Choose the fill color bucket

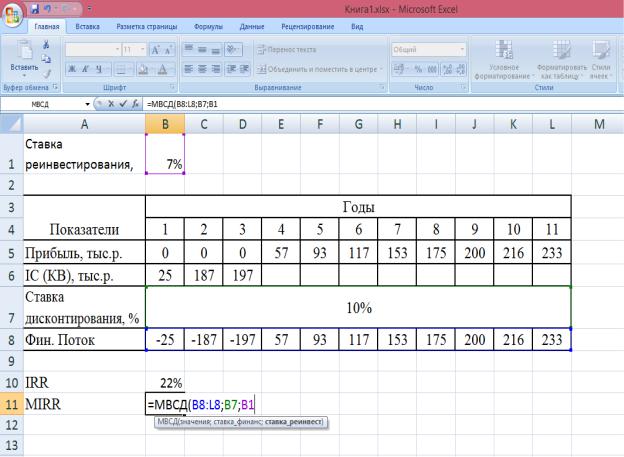click(x=142, y=70)
